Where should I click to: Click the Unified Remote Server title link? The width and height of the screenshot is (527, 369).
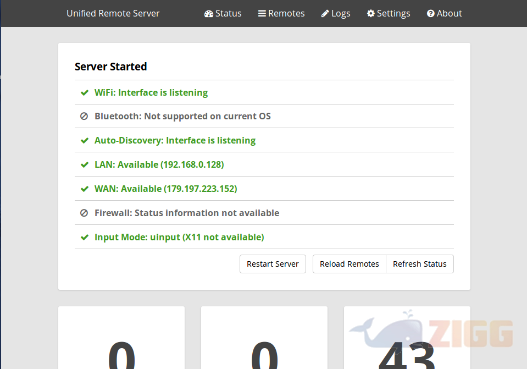tap(113, 13)
